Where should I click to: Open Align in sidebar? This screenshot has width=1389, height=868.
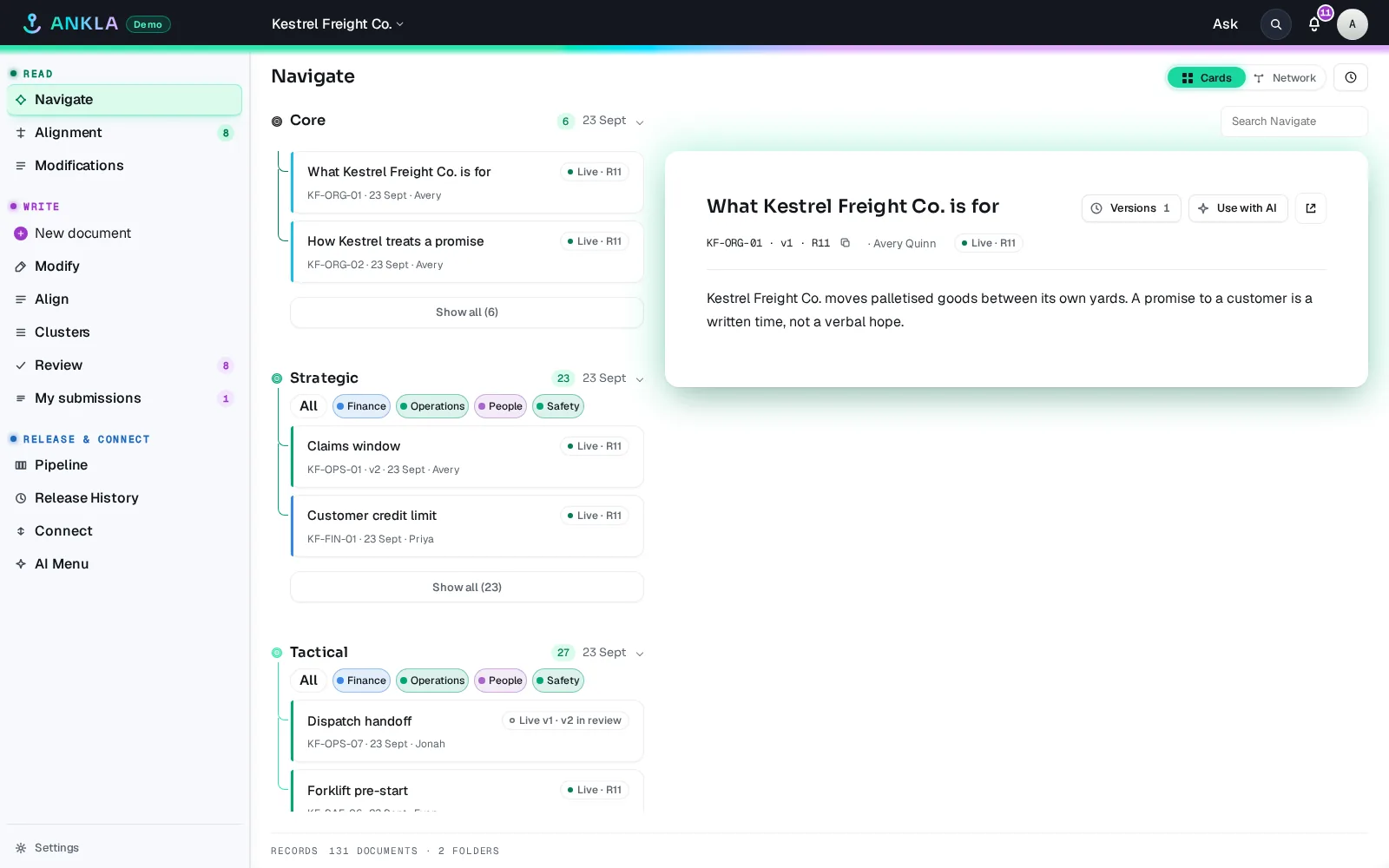click(x=124, y=299)
